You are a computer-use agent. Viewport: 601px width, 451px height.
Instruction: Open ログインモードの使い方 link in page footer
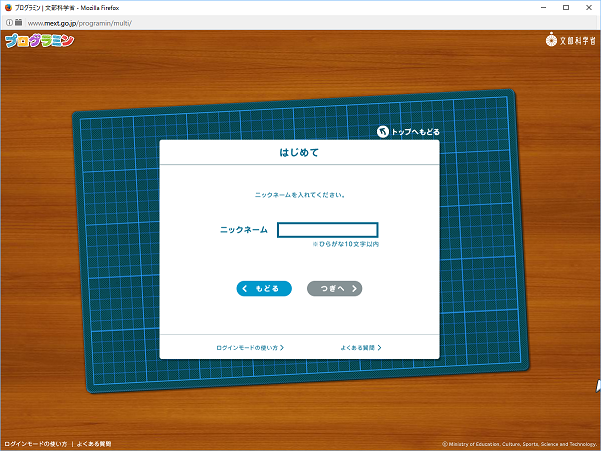coord(36,444)
